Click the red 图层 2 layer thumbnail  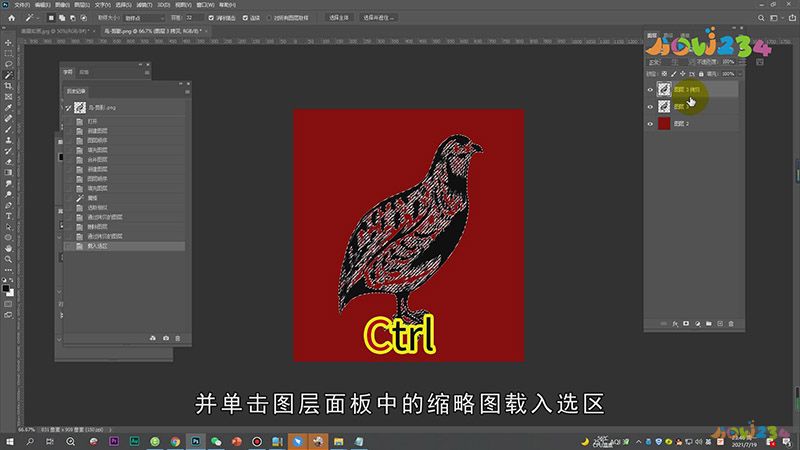(664, 123)
